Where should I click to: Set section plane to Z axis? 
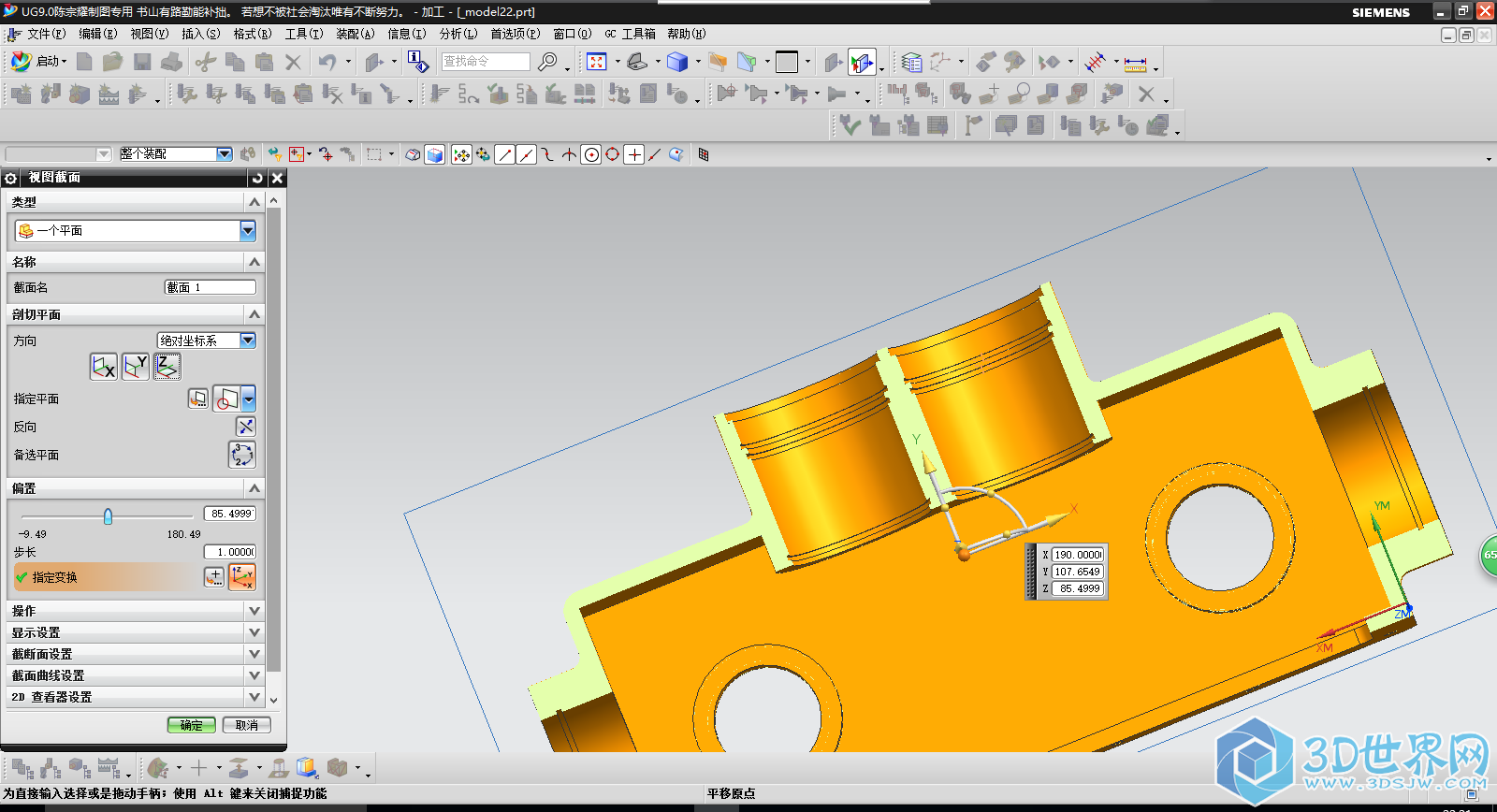coord(167,367)
